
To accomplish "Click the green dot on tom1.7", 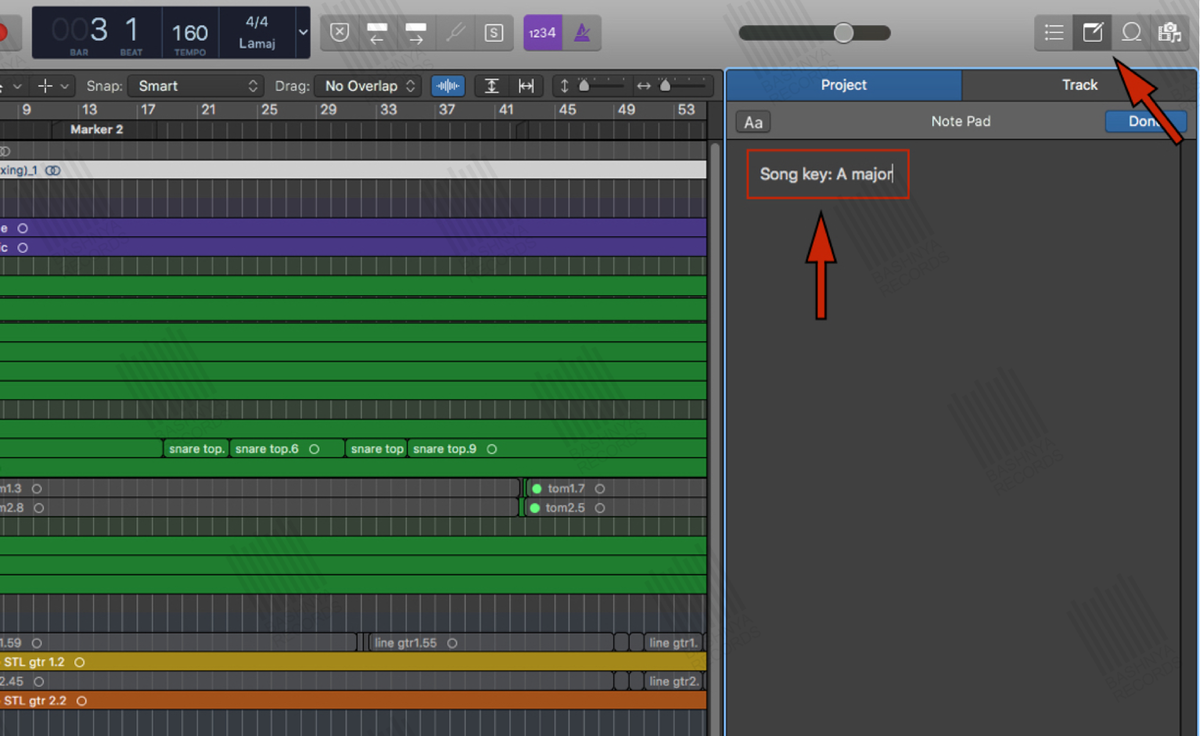I will click(536, 488).
